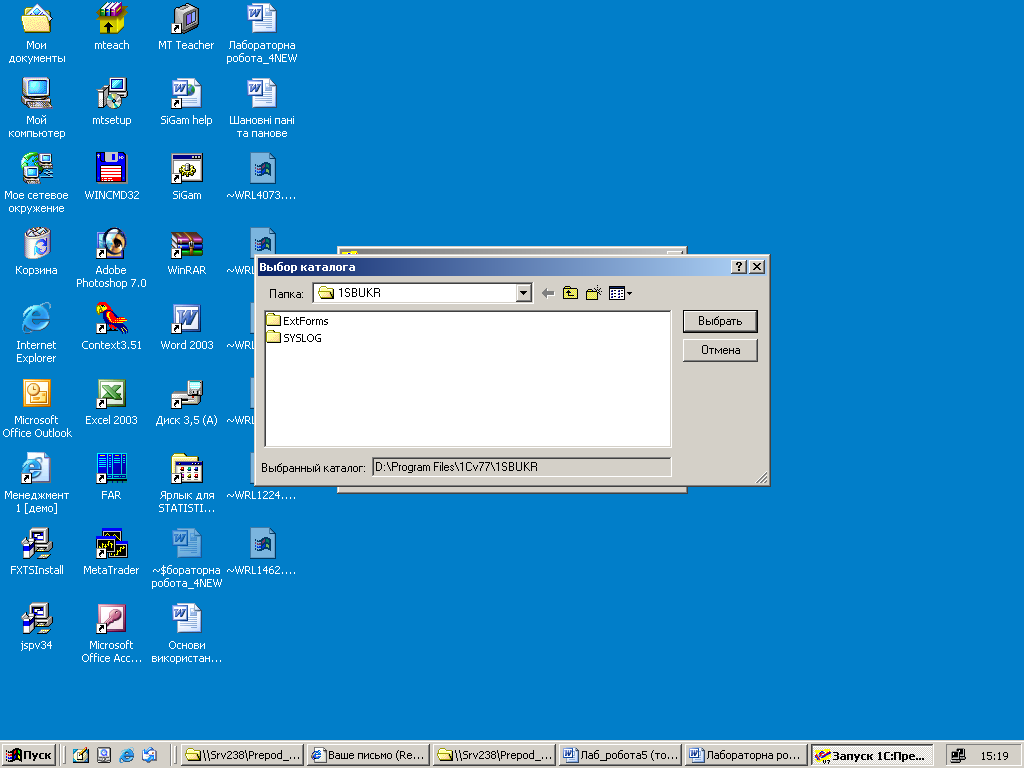Select the Ярлык для STATISTI... shortcut
Viewport: 1024px width, 768px height.
coord(187,483)
